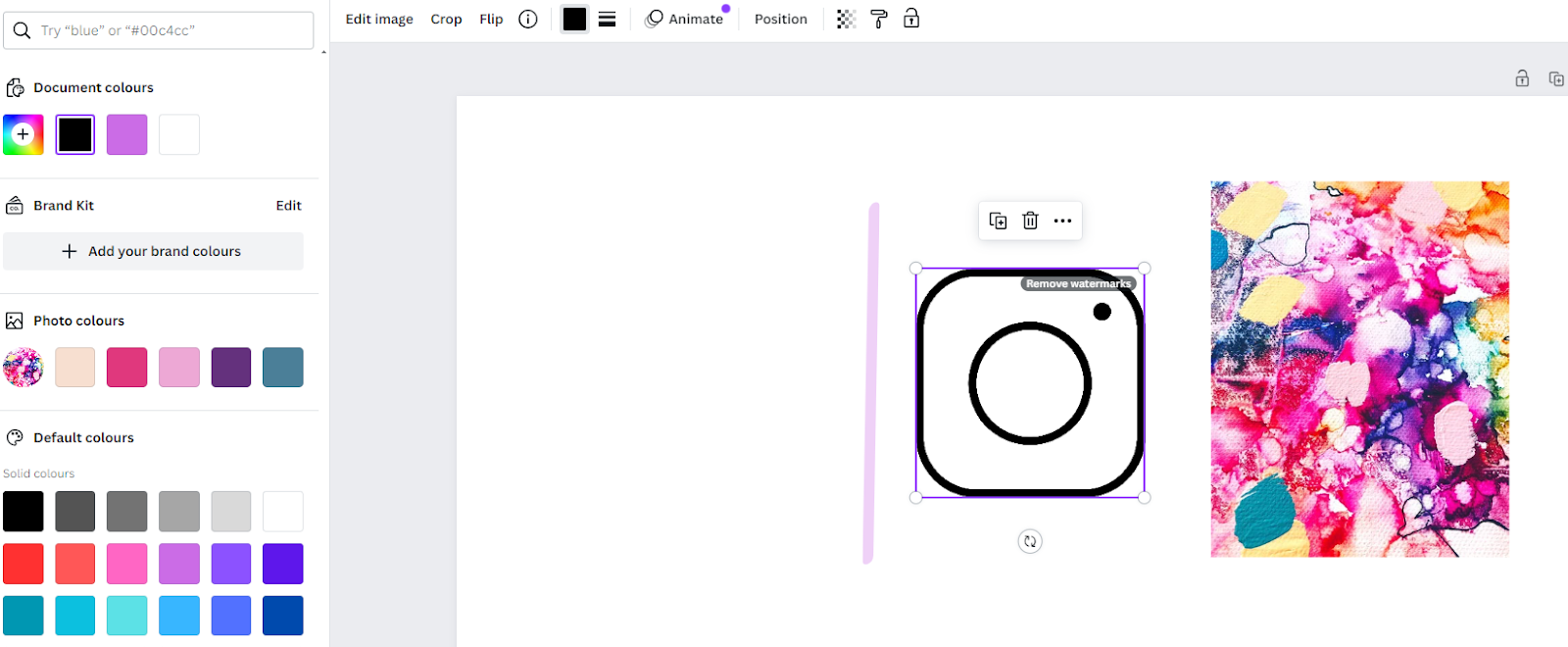This screenshot has height=647, width=1568.
Task: Open the transparency checkerboard icon
Action: click(x=846, y=19)
